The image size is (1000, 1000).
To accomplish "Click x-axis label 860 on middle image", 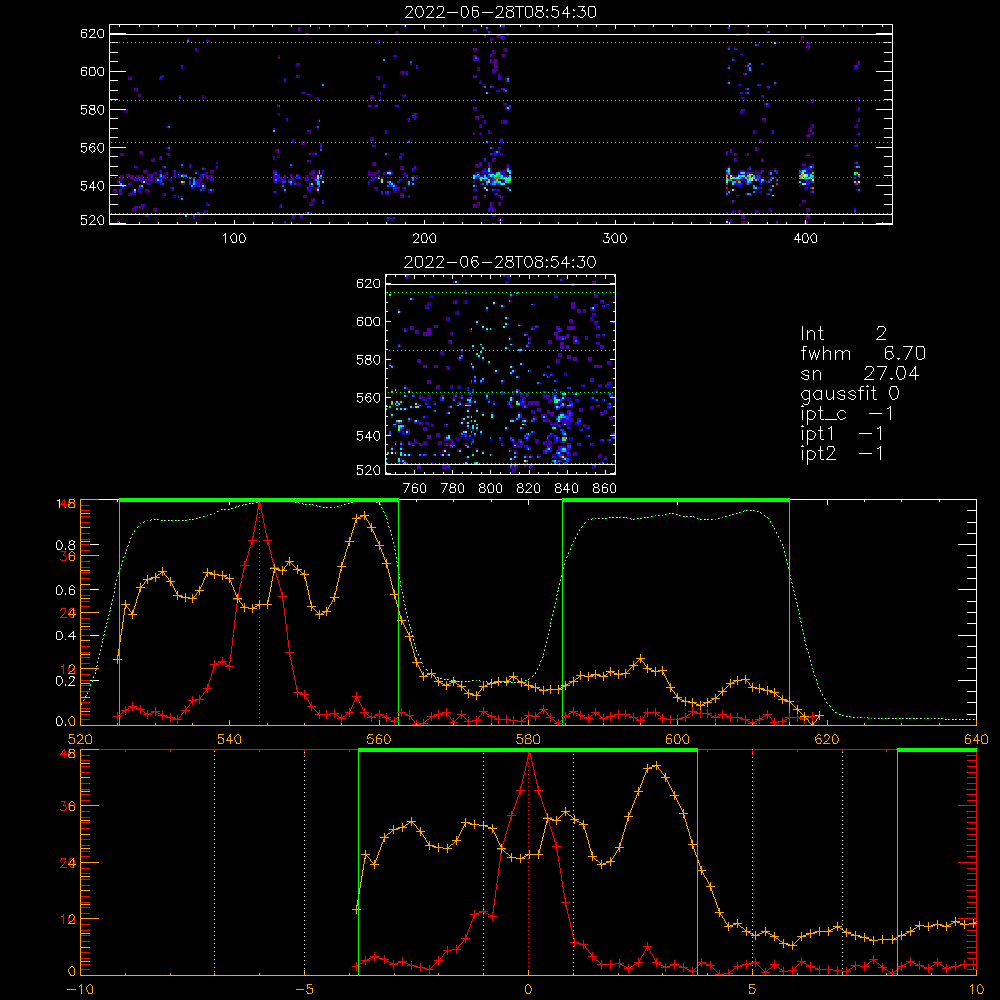I will [x=604, y=489].
